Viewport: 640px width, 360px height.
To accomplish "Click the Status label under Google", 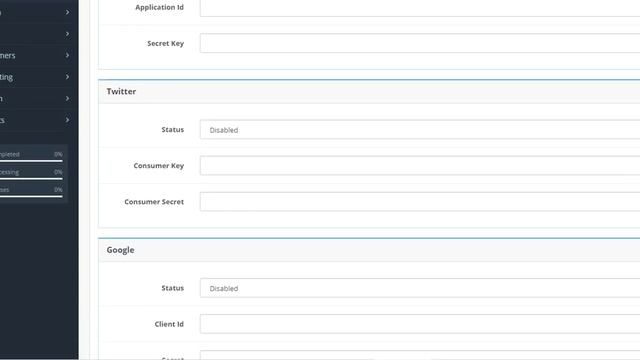I will pyautogui.click(x=173, y=288).
